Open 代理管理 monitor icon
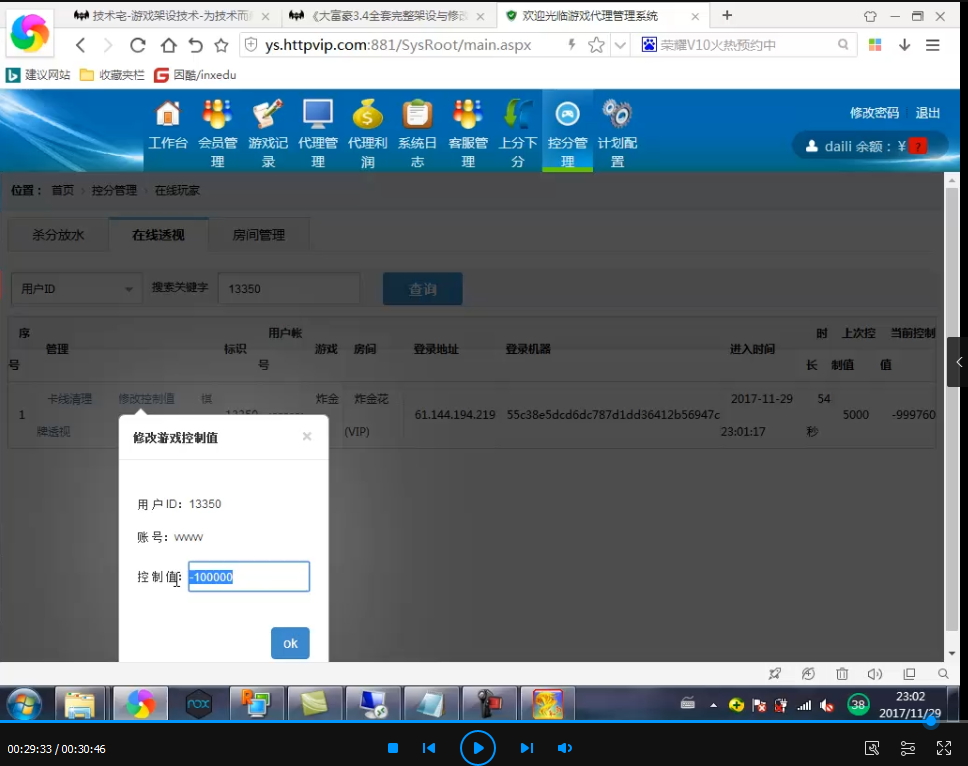 pos(318,116)
